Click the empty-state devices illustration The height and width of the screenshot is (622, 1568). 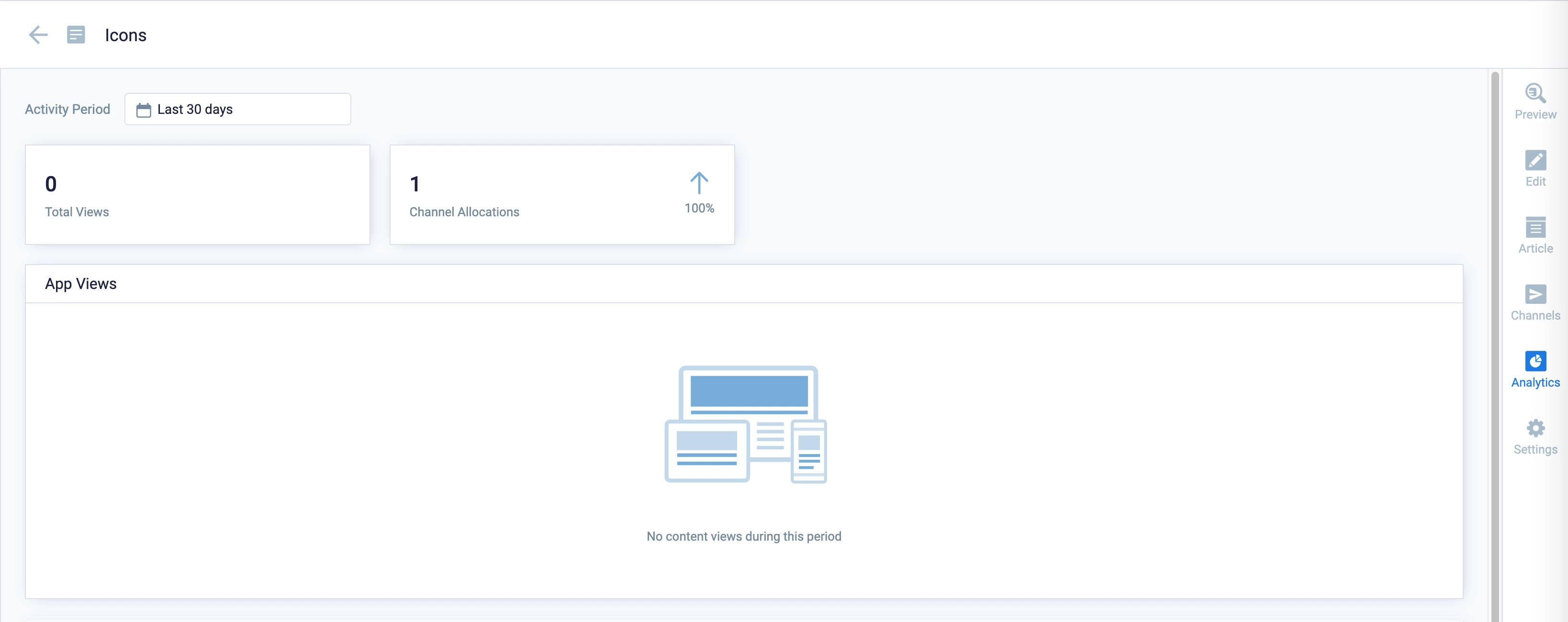[x=745, y=424]
